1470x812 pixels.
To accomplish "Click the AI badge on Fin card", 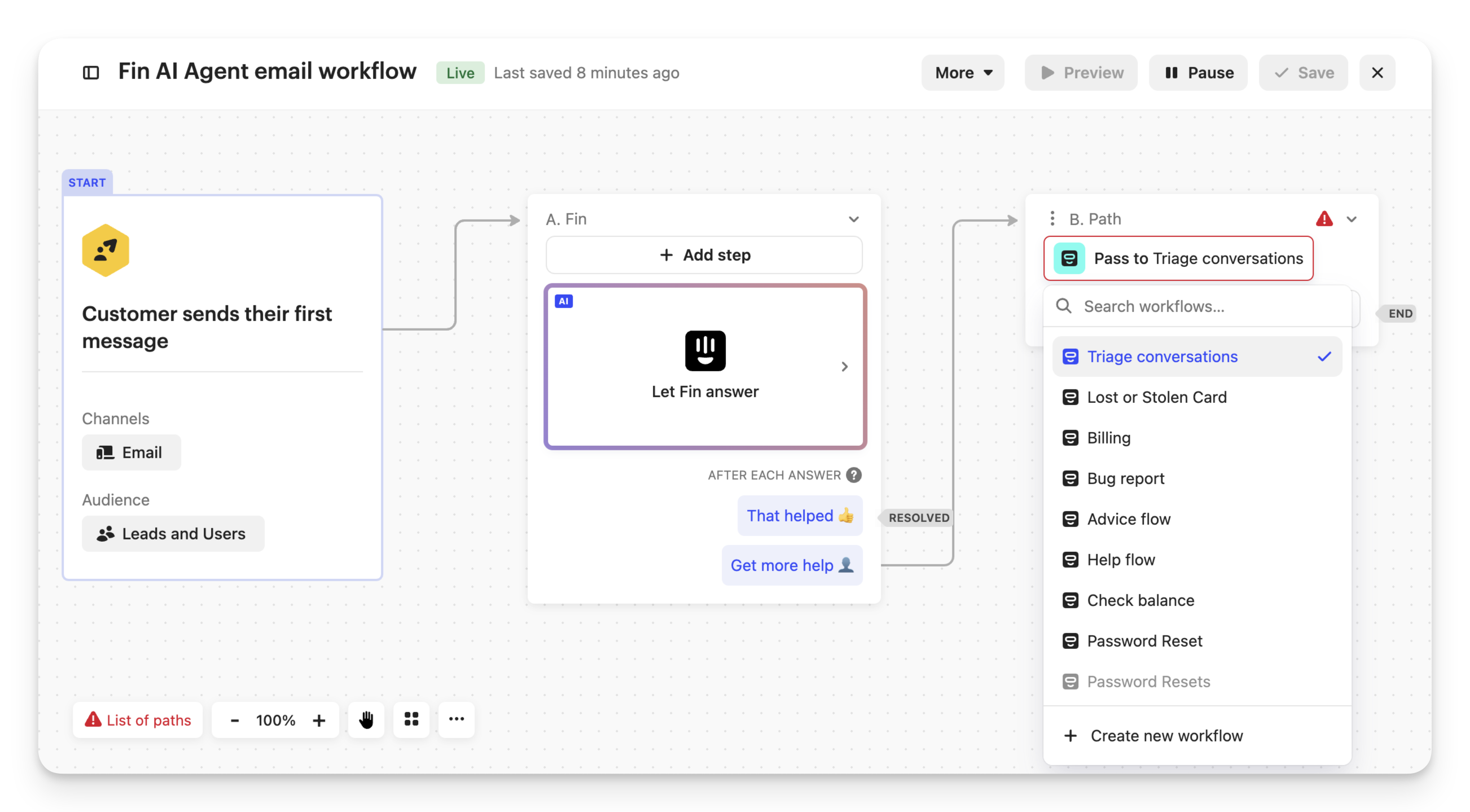I will pos(563,301).
